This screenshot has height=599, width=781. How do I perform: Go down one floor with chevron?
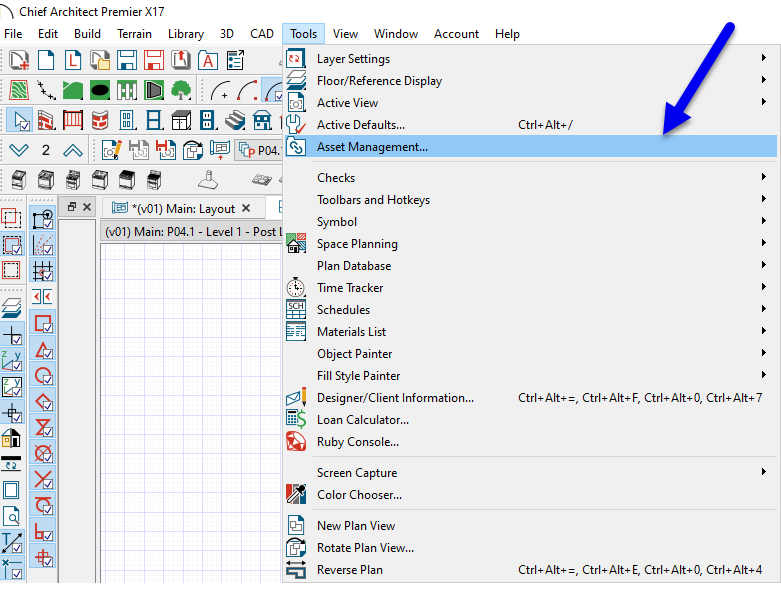(19, 150)
